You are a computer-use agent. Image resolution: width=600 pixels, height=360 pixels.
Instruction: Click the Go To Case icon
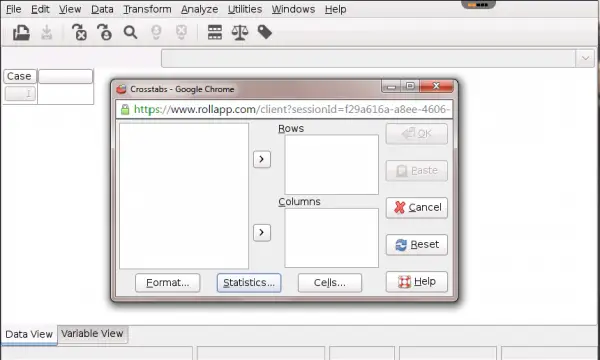104,33
